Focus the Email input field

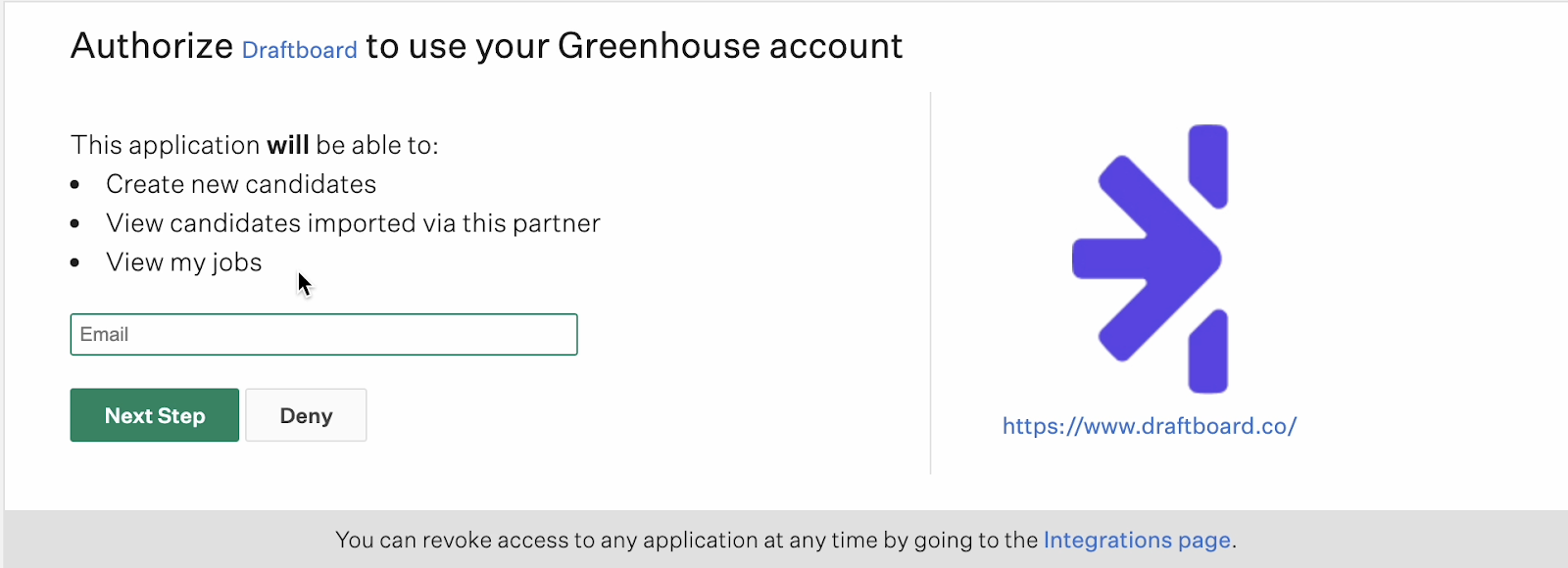click(323, 334)
